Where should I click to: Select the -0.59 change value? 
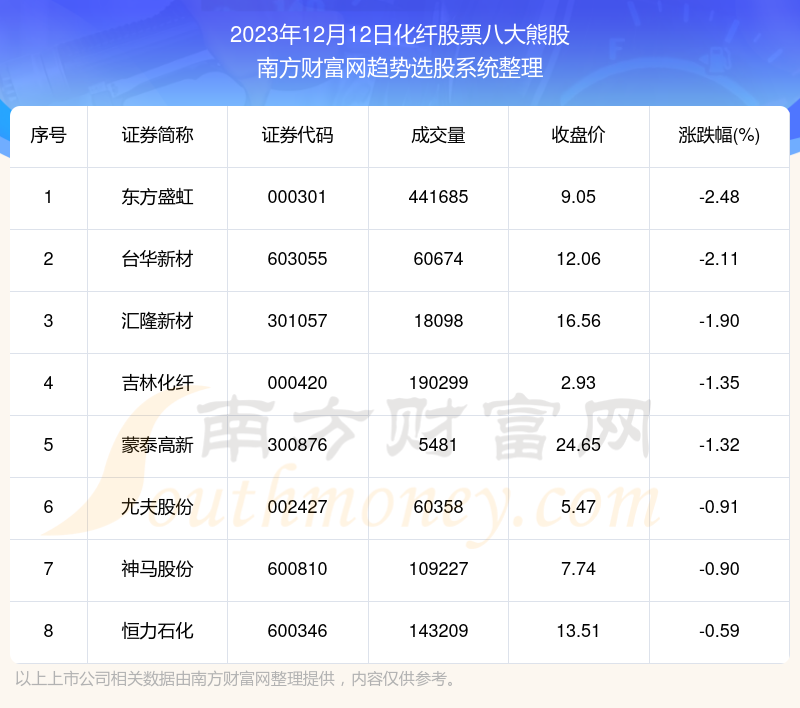tap(719, 631)
